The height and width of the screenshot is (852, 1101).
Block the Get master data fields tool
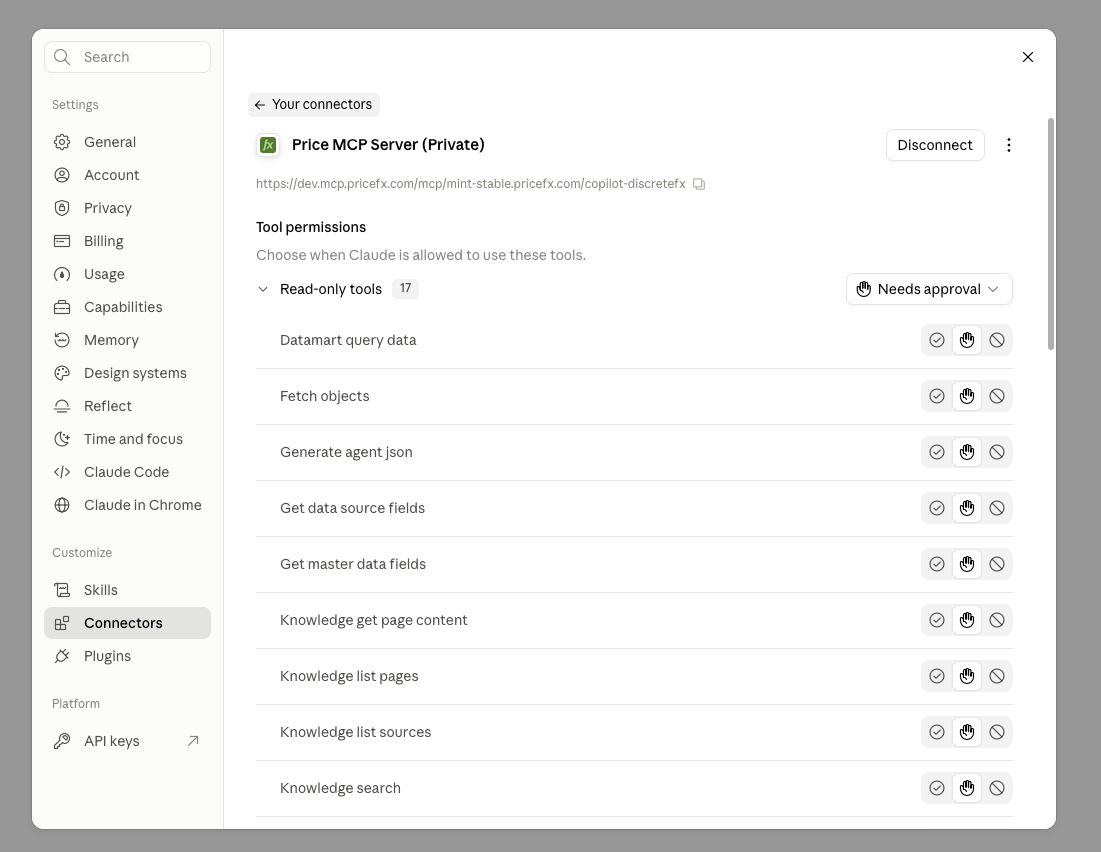pos(997,564)
